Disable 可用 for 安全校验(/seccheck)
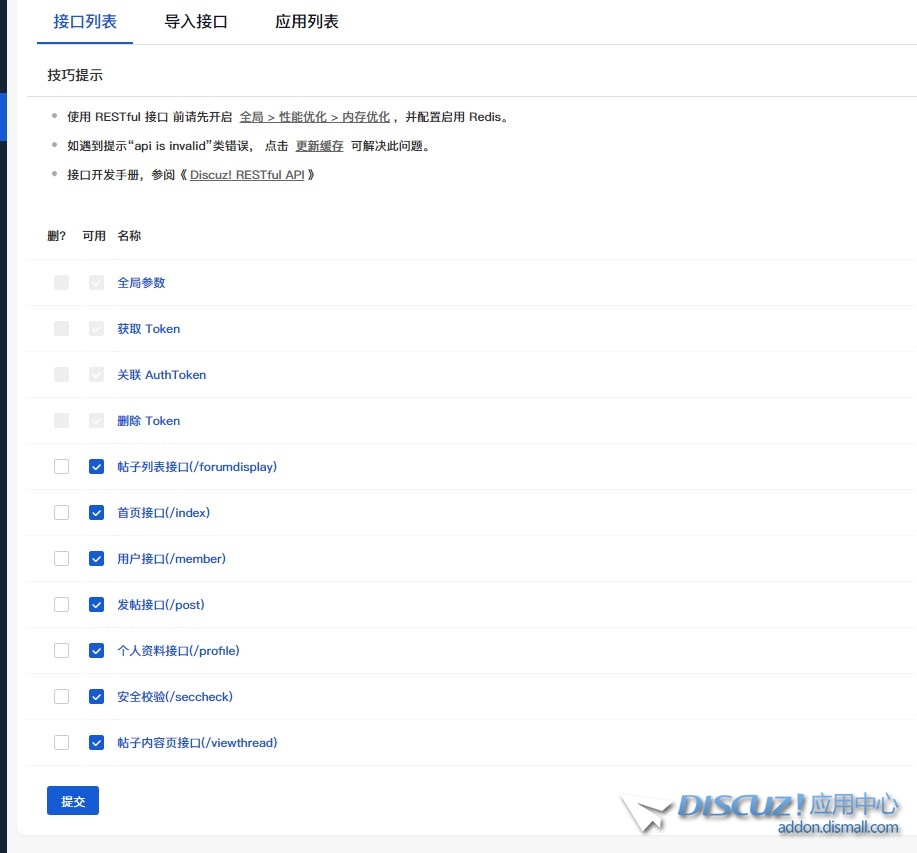917x853 pixels. coord(96,697)
